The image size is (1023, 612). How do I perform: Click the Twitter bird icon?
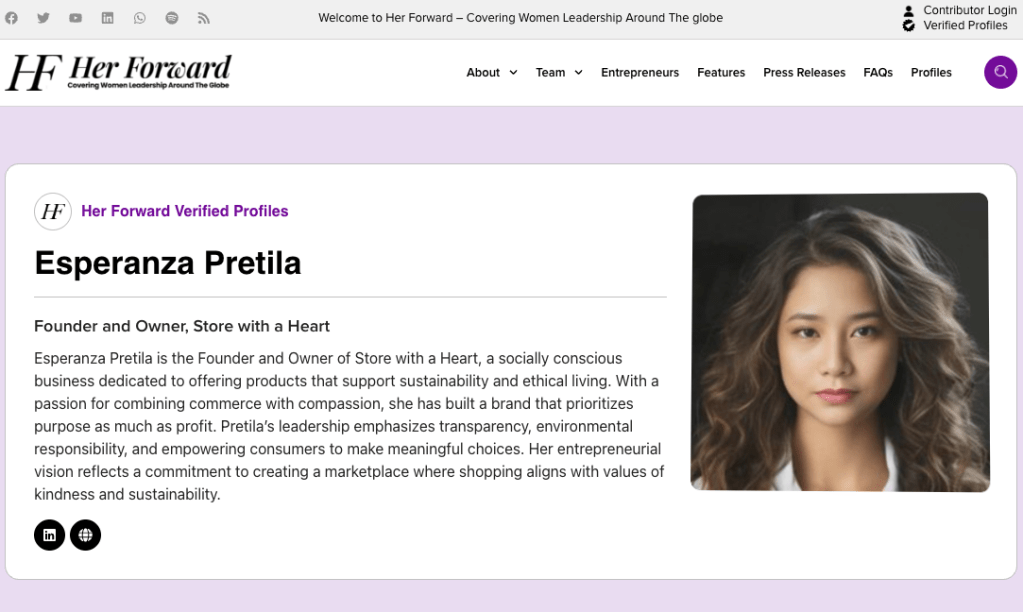click(x=43, y=18)
